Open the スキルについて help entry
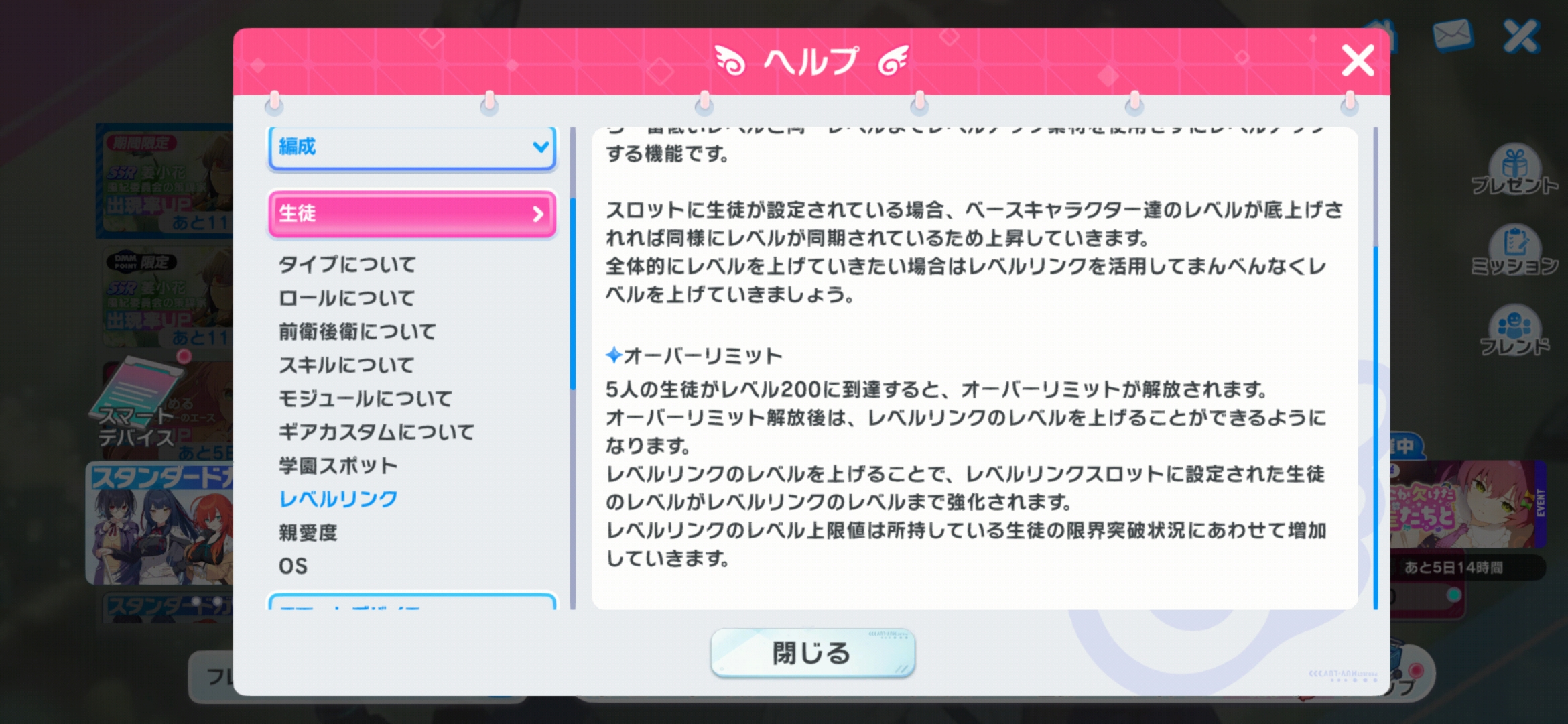 (347, 365)
